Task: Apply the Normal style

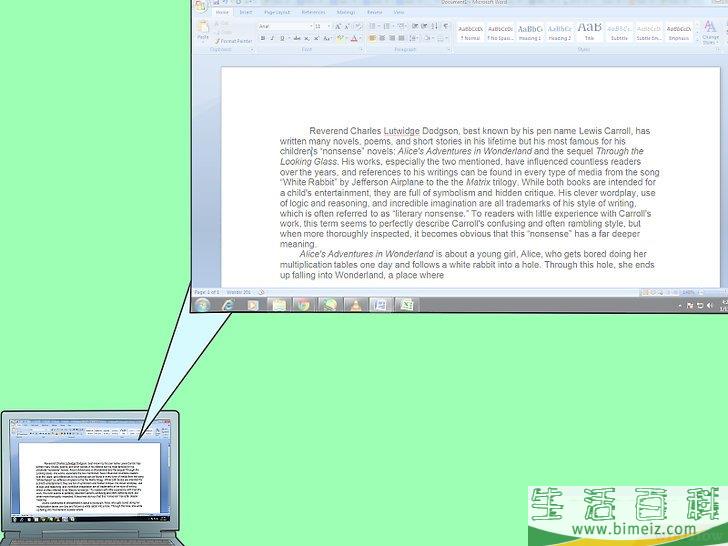Action: tap(470, 33)
